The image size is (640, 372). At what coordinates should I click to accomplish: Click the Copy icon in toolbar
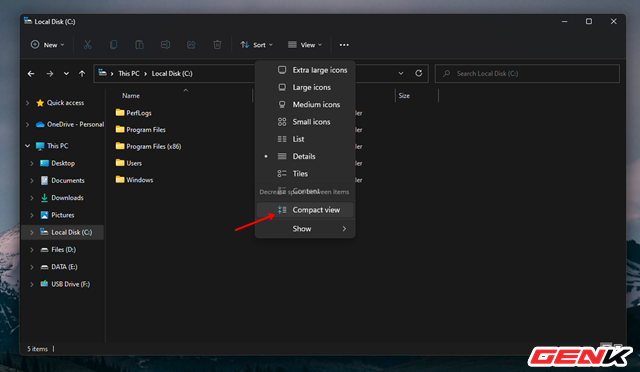click(x=113, y=45)
